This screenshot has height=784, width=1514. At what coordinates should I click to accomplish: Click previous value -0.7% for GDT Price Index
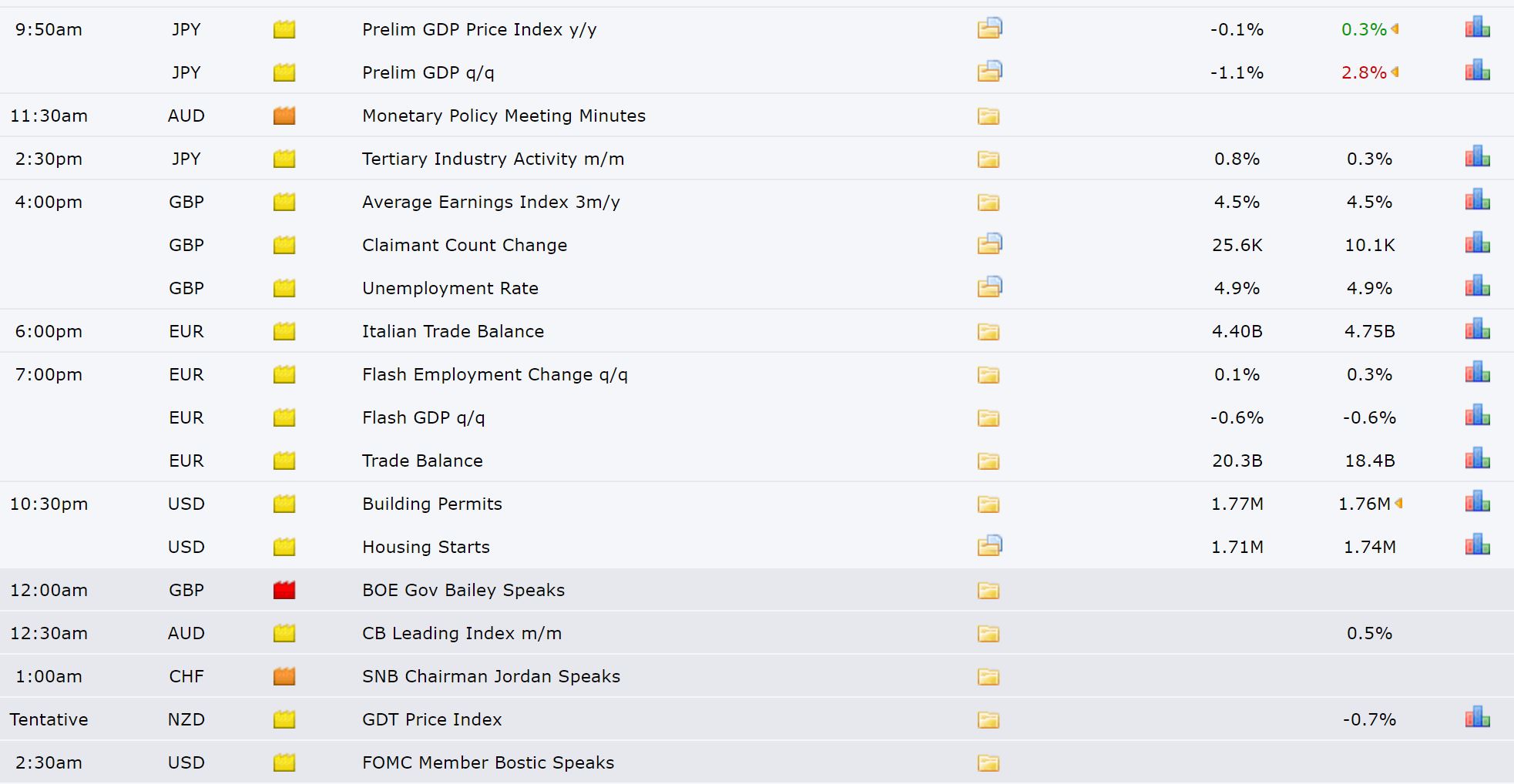coord(1370,720)
